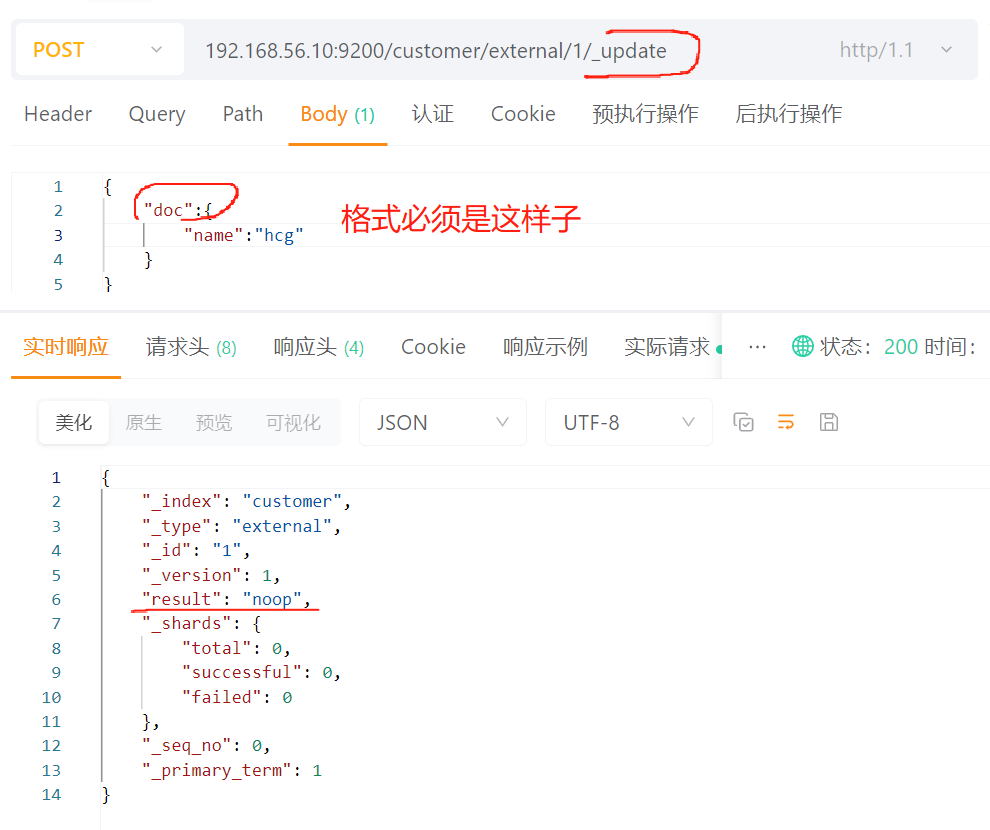Click the "_type": "external" response line
This screenshot has width=990, height=830.
point(241,526)
